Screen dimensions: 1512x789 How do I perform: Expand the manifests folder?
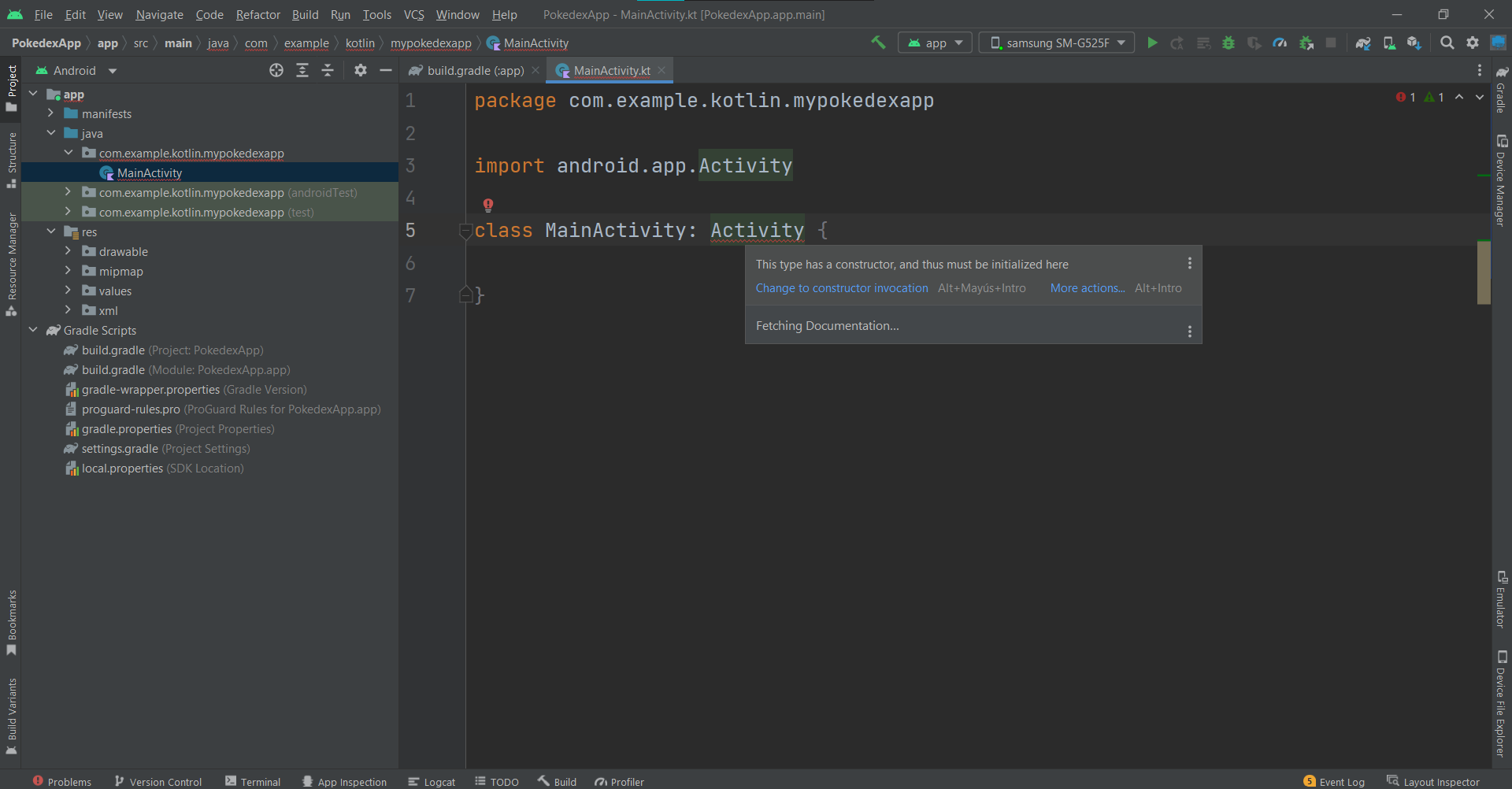[51, 113]
